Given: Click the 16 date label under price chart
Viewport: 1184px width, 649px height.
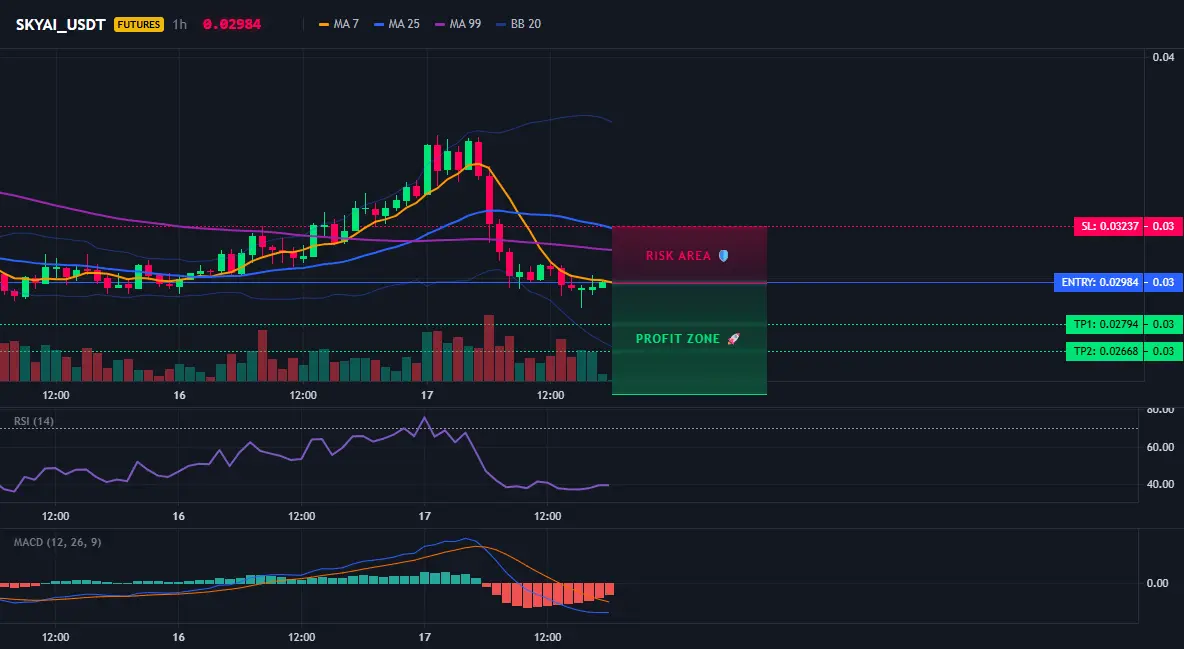Looking at the screenshot, I should click(180, 395).
